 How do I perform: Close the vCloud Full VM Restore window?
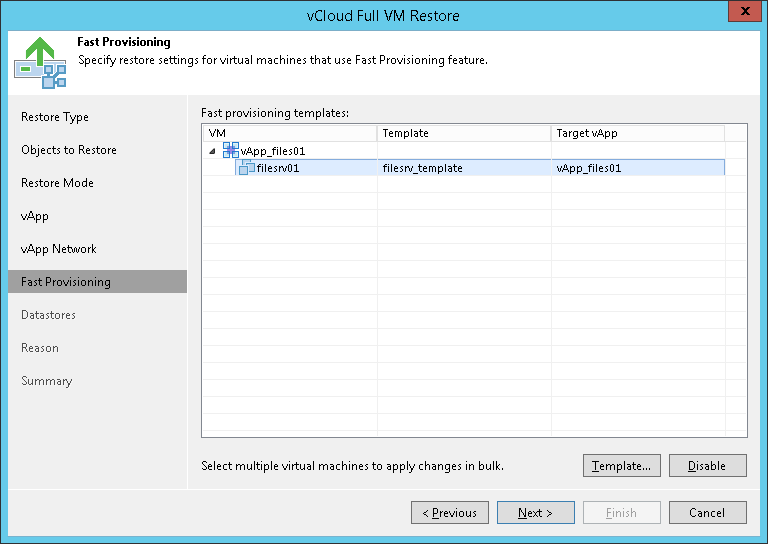click(742, 14)
